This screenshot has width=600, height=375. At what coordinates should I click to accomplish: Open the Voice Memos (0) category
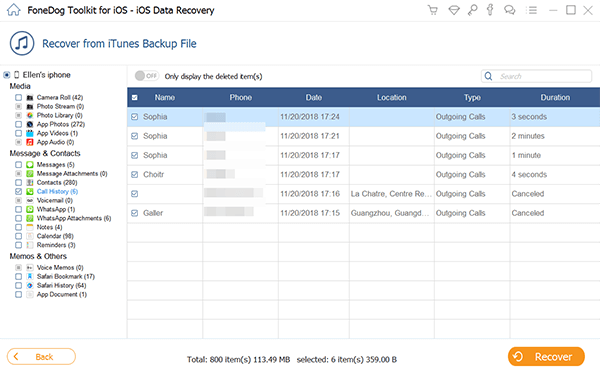pos(60,267)
